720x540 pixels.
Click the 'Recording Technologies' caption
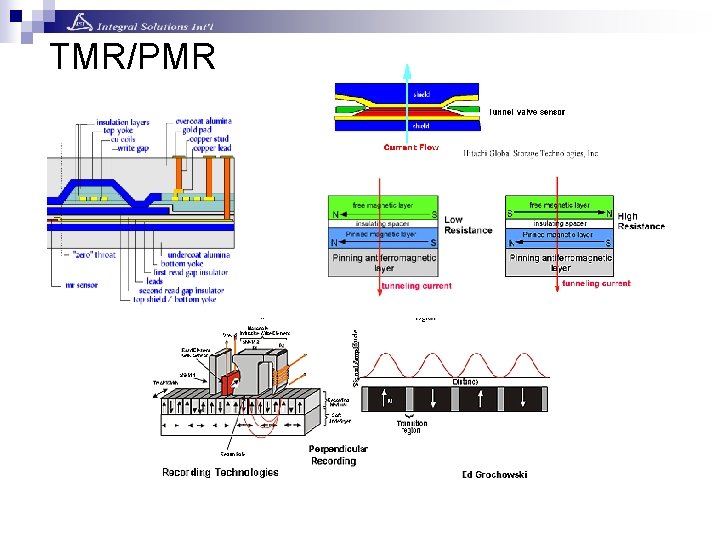[x=220, y=472]
